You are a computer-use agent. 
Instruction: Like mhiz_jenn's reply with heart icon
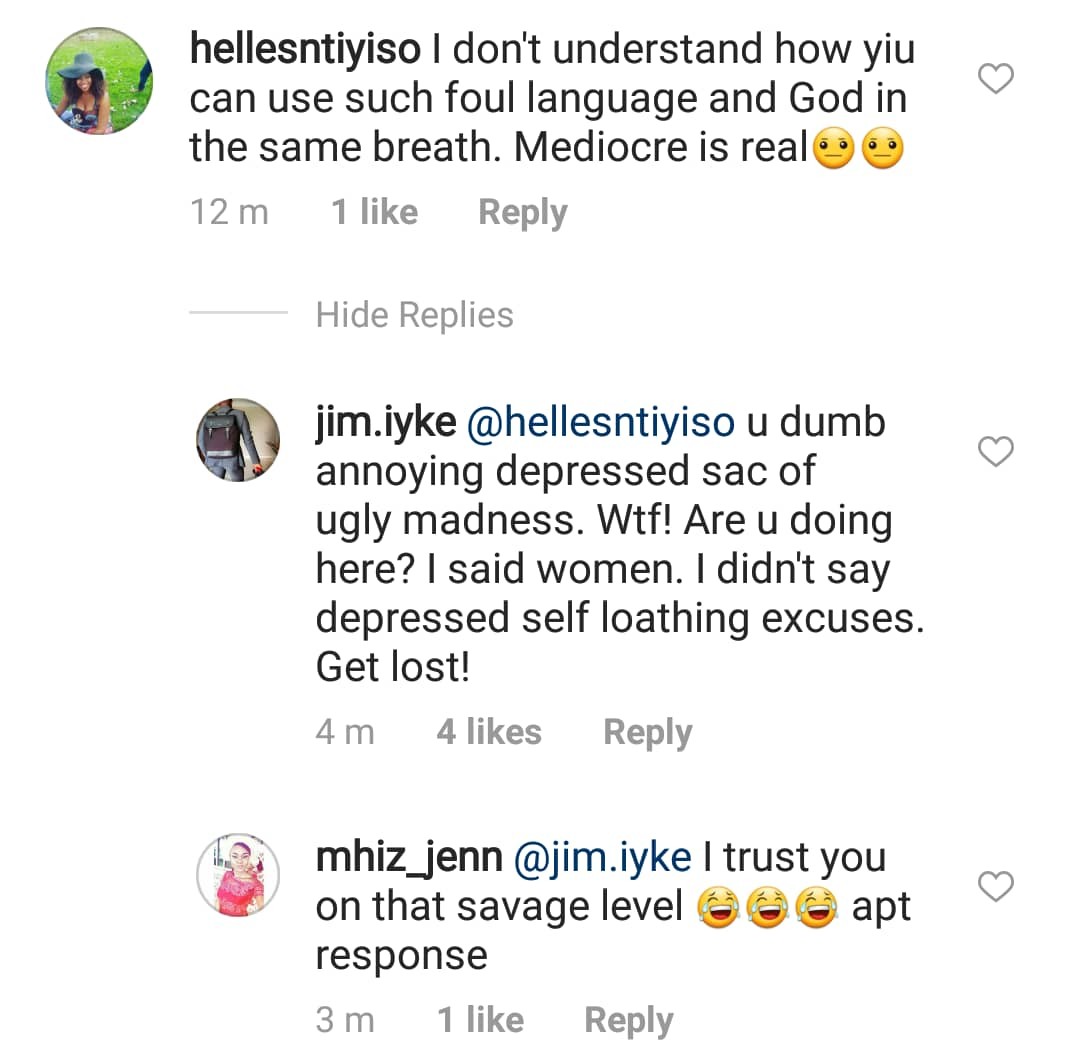(995, 886)
